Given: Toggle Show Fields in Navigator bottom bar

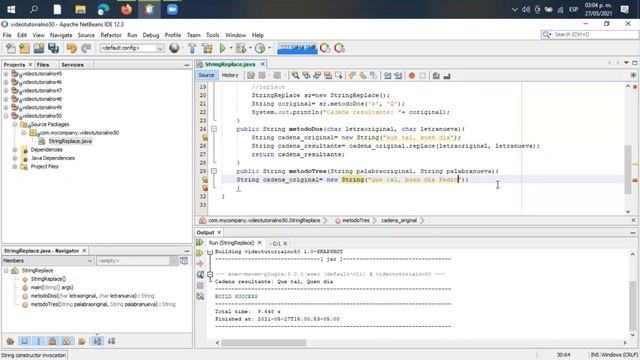Looking at the screenshot, I should pos(24,341).
